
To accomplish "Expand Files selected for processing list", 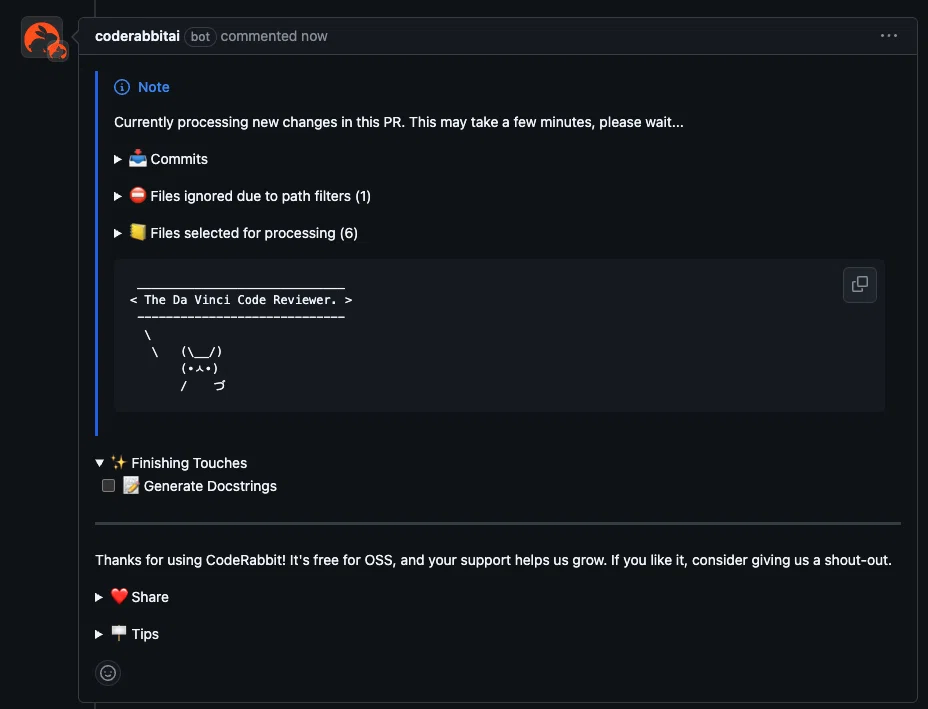I will point(236,233).
